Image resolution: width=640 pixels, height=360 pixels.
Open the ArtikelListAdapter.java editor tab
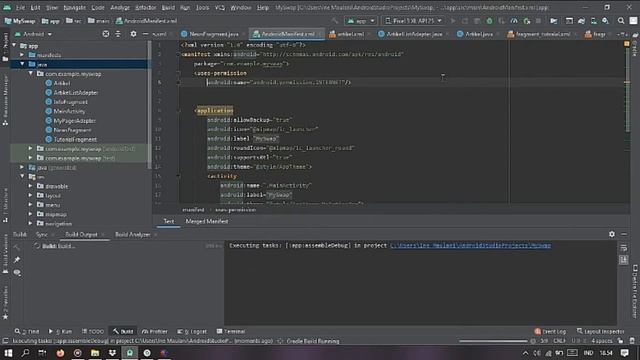(414, 34)
